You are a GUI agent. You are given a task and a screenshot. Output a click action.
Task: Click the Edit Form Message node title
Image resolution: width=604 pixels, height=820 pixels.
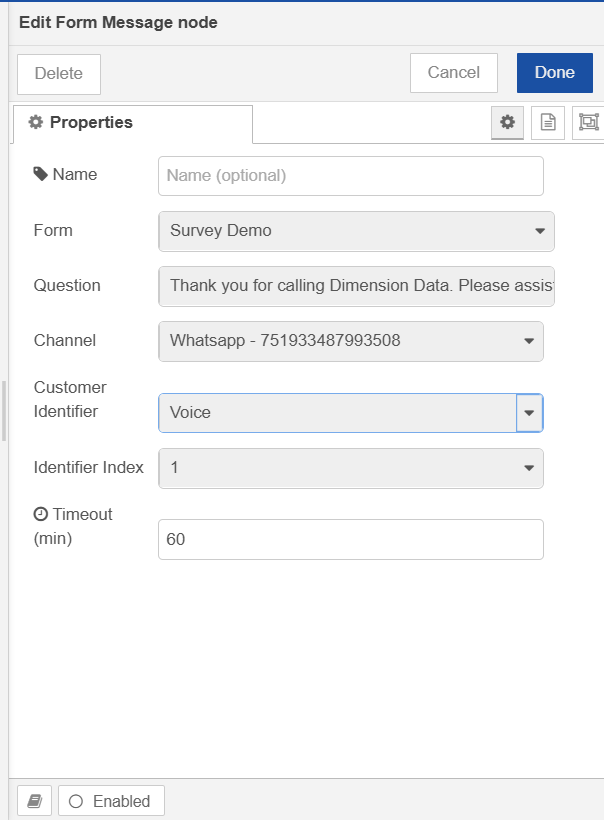tap(118, 22)
